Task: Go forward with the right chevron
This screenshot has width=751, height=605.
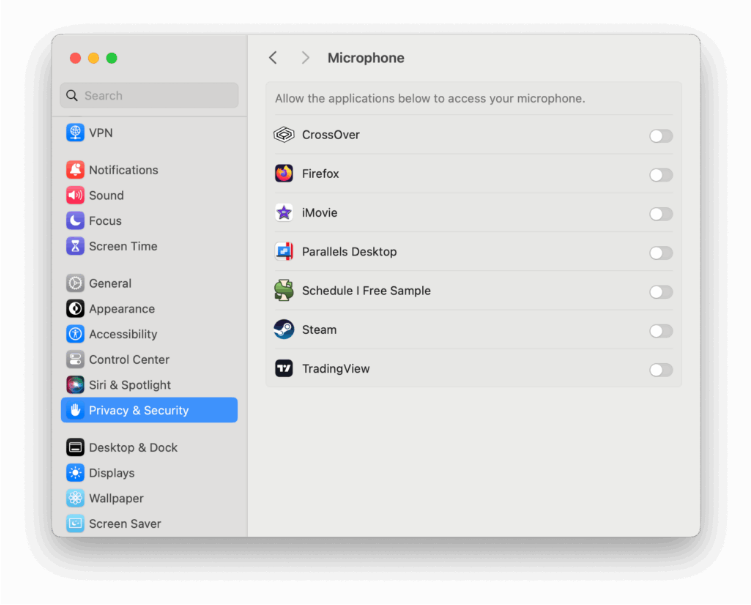Action: (305, 58)
